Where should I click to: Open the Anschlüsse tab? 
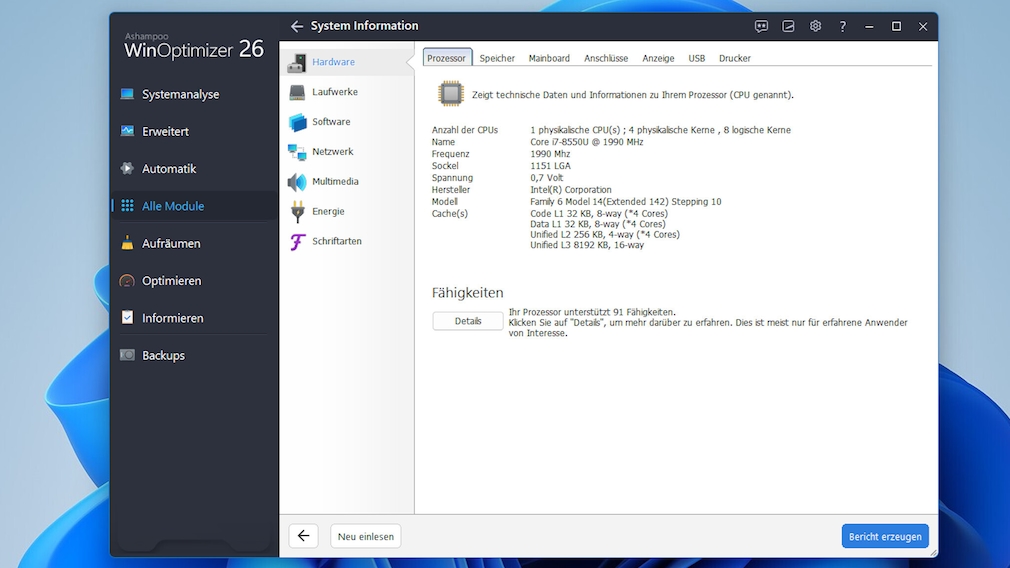coord(606,58)
